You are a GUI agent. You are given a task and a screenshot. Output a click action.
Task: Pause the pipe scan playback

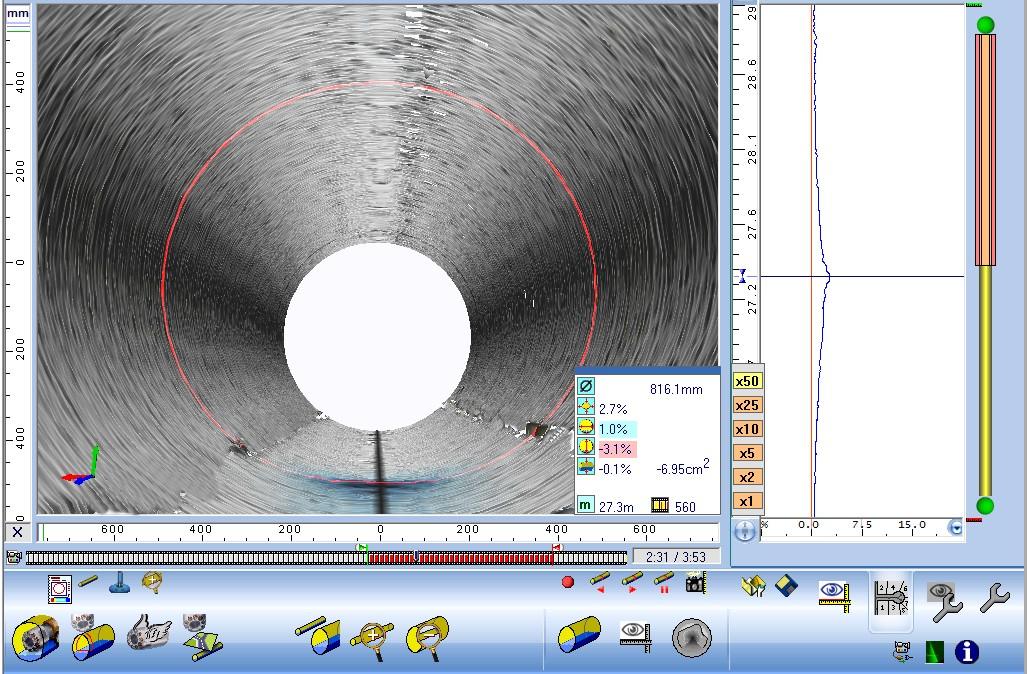pos(663,582)
